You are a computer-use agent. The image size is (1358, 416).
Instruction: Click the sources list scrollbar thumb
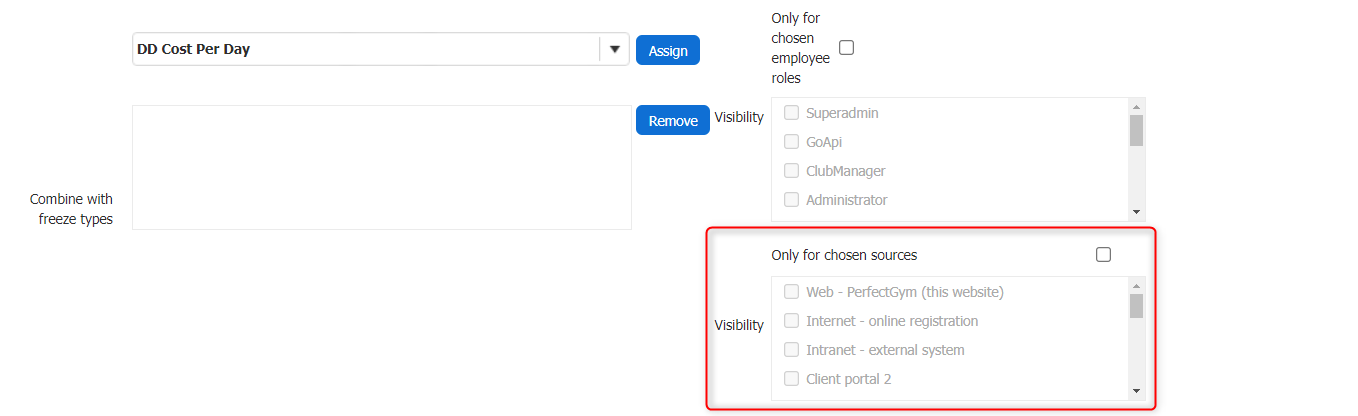pyautogui.click(x=1136, y=306)
